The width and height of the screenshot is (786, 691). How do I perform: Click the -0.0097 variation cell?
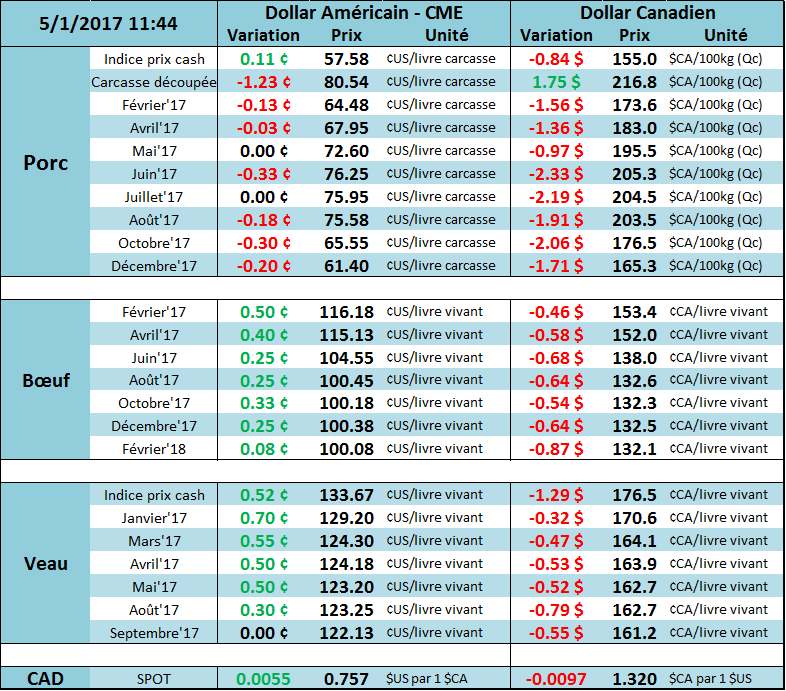[x=556, y=679]
